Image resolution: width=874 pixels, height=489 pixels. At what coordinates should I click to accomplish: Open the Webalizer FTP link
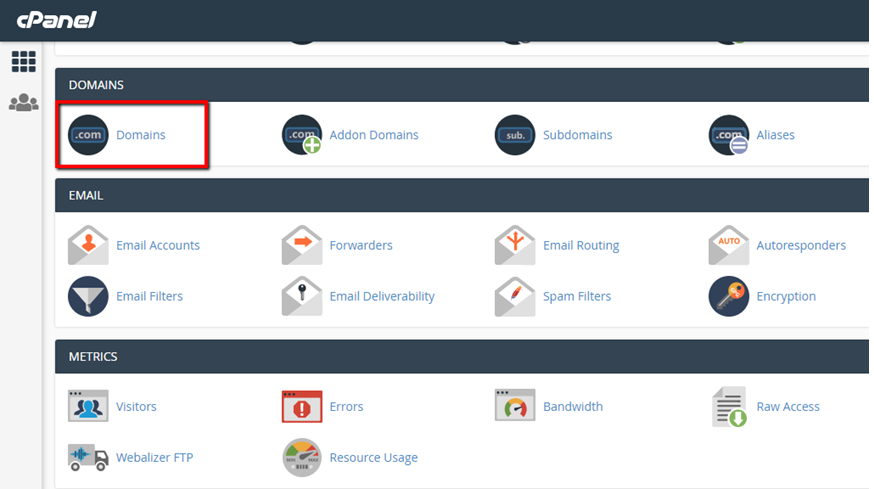coord(154,457)
